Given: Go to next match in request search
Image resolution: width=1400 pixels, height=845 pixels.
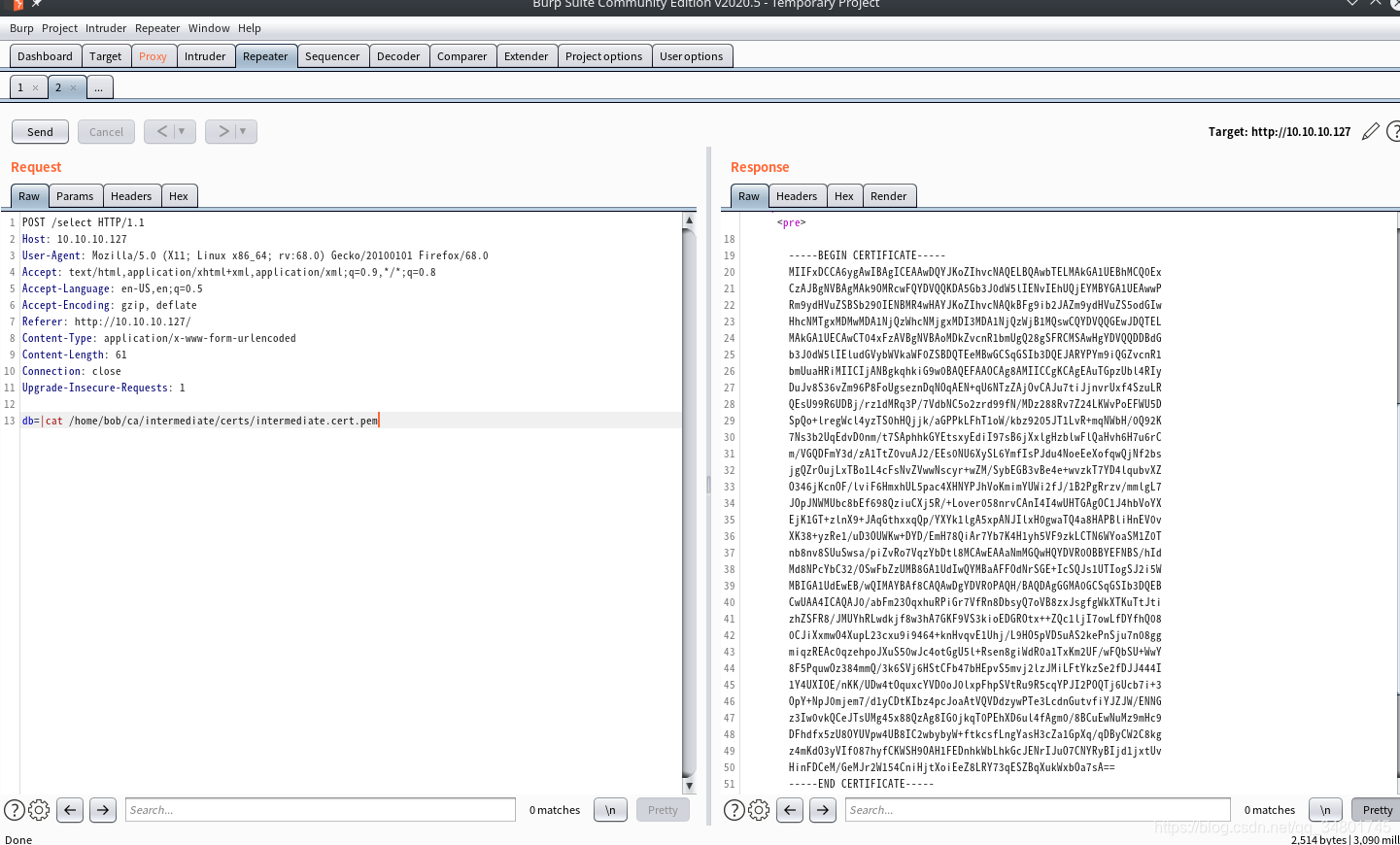Looking at the screenshot, I should tap(103, 810).
